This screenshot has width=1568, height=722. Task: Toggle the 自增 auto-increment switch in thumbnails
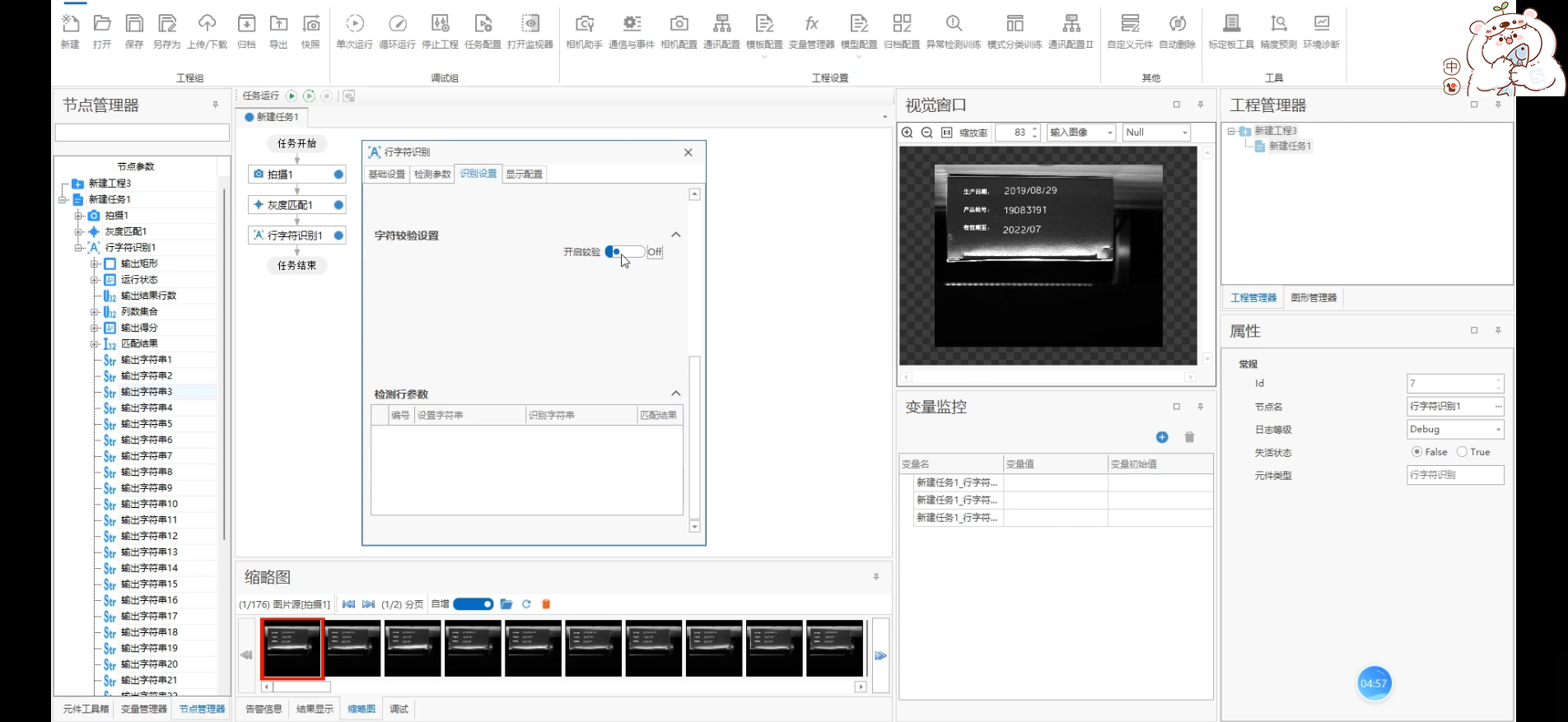point(474,604)
